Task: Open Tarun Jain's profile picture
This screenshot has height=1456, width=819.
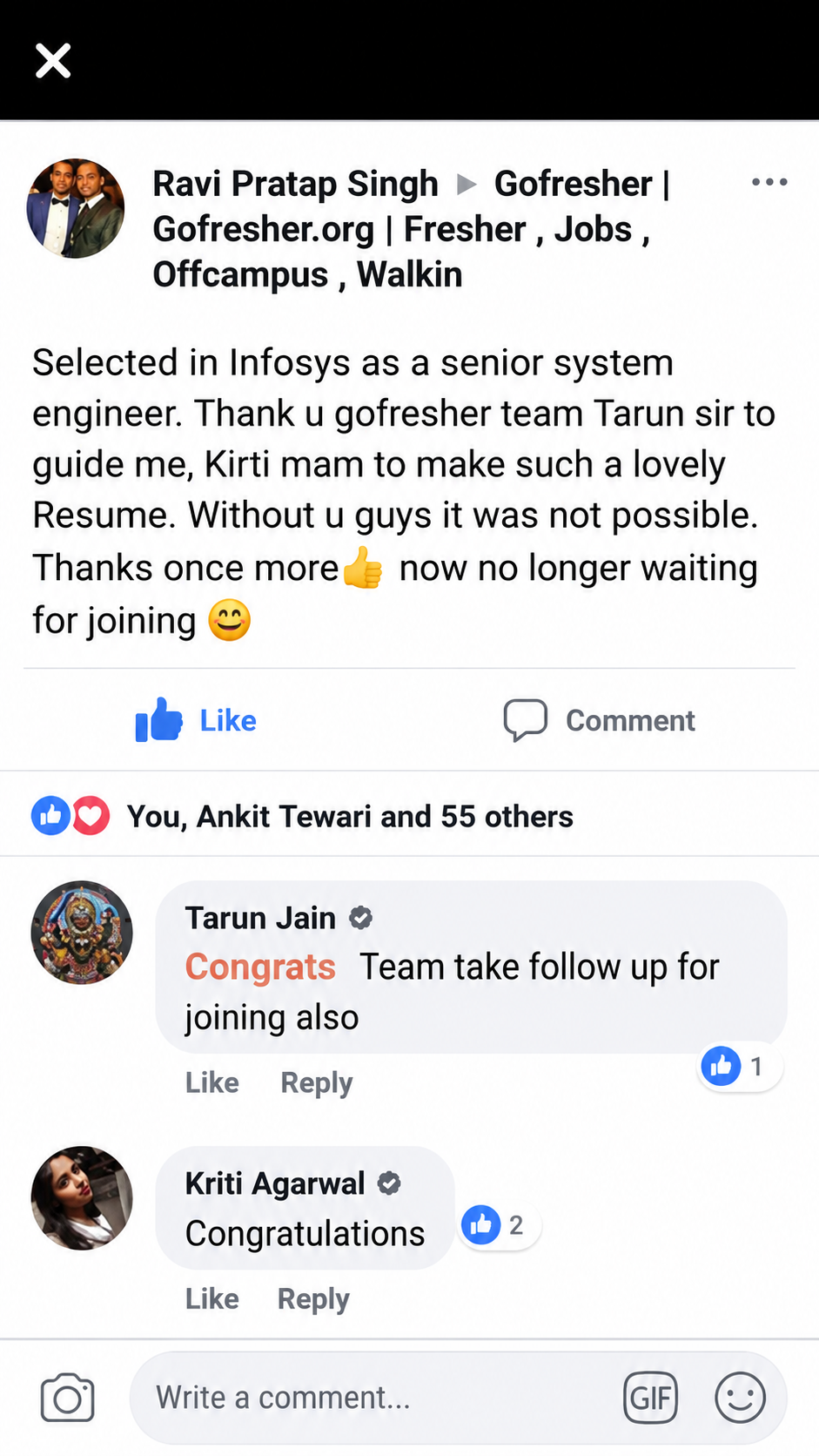Action: 82,933
